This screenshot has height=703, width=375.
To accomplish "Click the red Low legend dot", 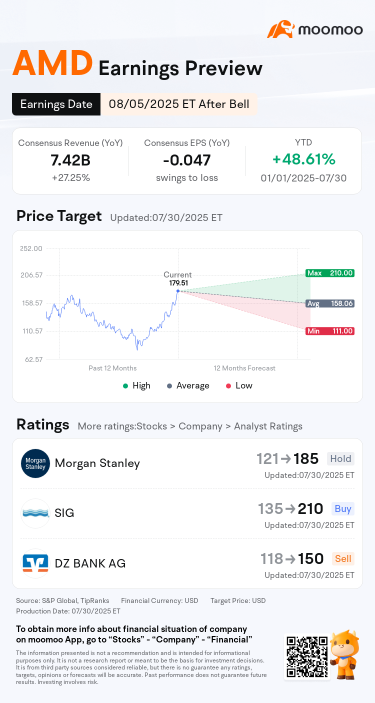I will tap(228, 386).
